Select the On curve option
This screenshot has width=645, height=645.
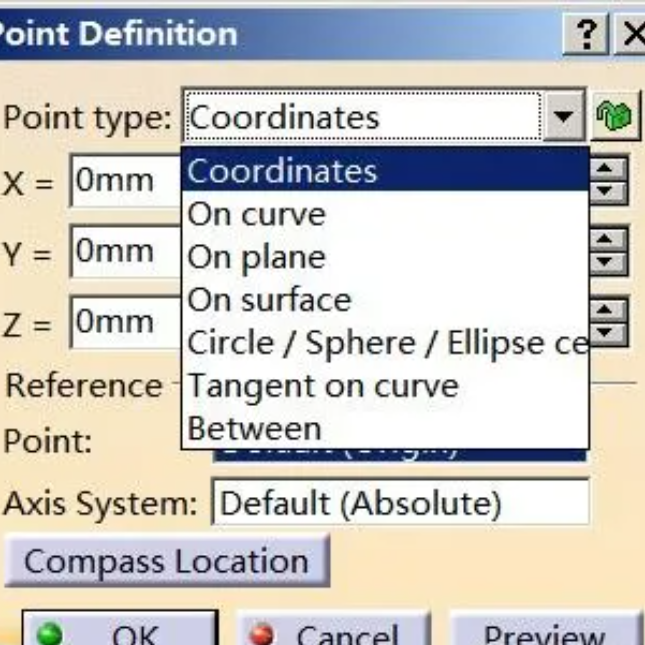tap(257, 214)
